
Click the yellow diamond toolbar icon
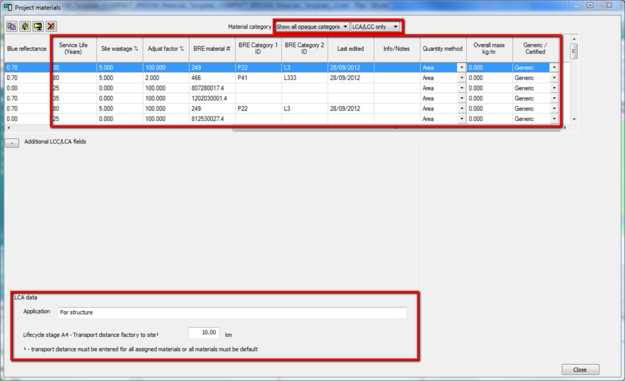25,27
